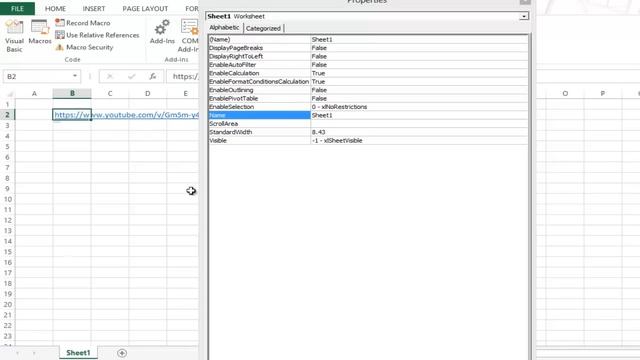Select row 2 header
640x360 pixels.
[7, 115]
